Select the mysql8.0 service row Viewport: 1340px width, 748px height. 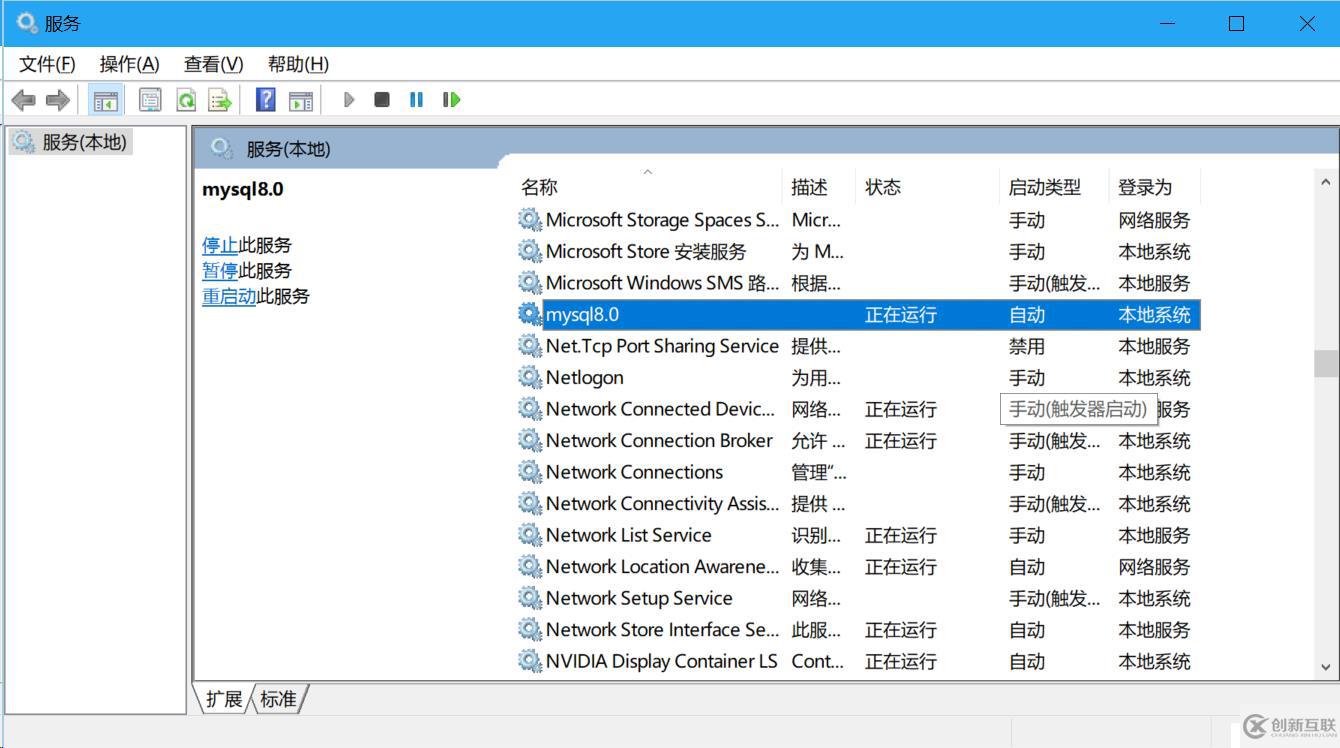pos(858,315)
